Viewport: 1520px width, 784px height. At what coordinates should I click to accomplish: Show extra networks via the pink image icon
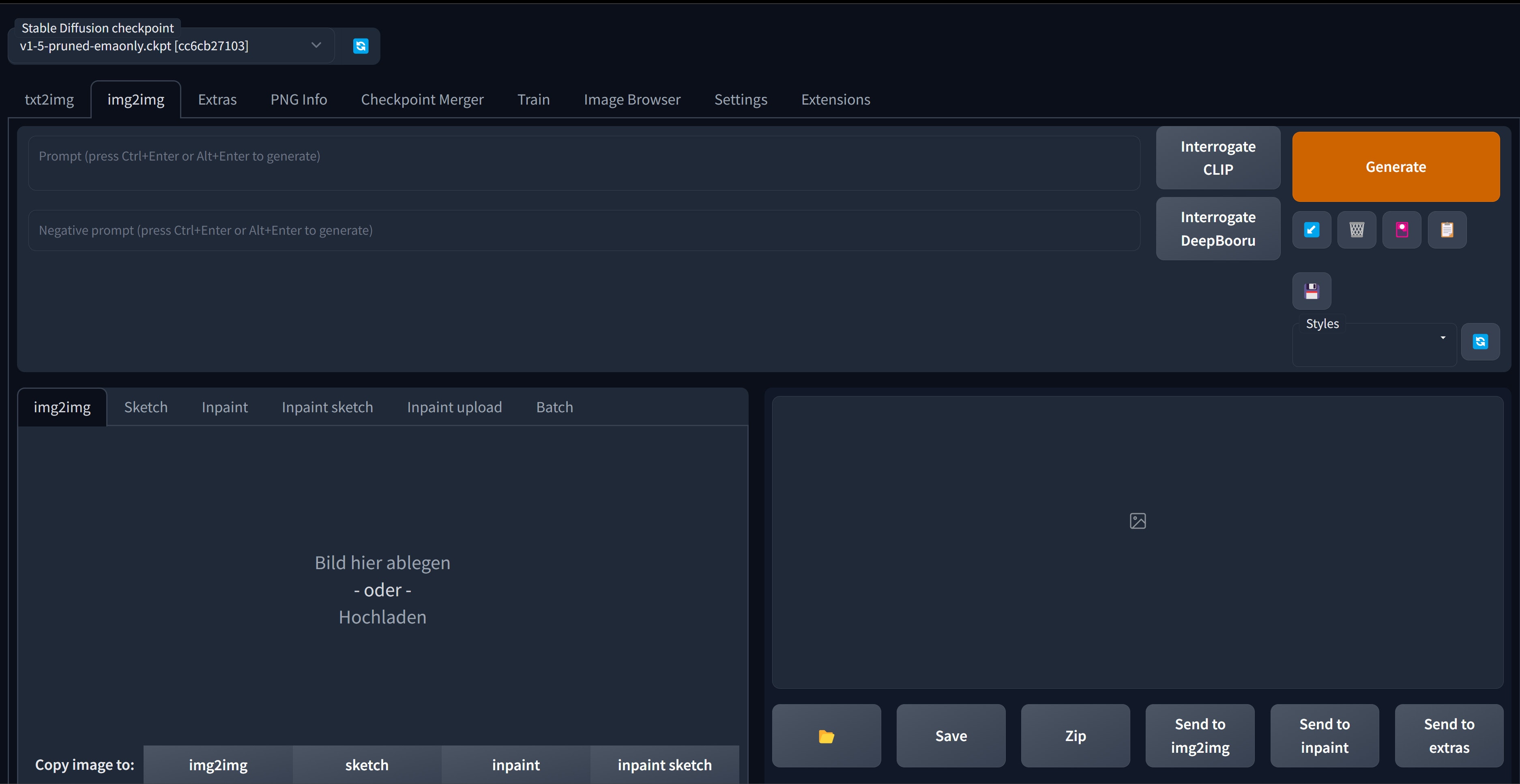[1402, 229]
